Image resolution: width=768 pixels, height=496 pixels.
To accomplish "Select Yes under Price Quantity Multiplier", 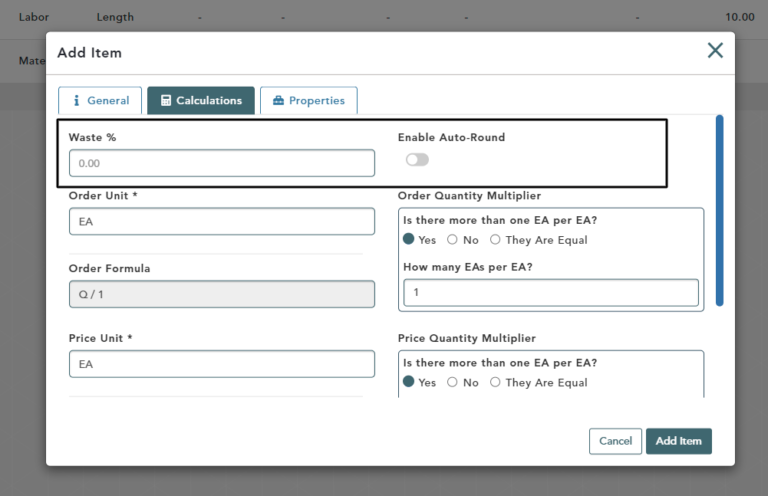I will coord(408,382).
